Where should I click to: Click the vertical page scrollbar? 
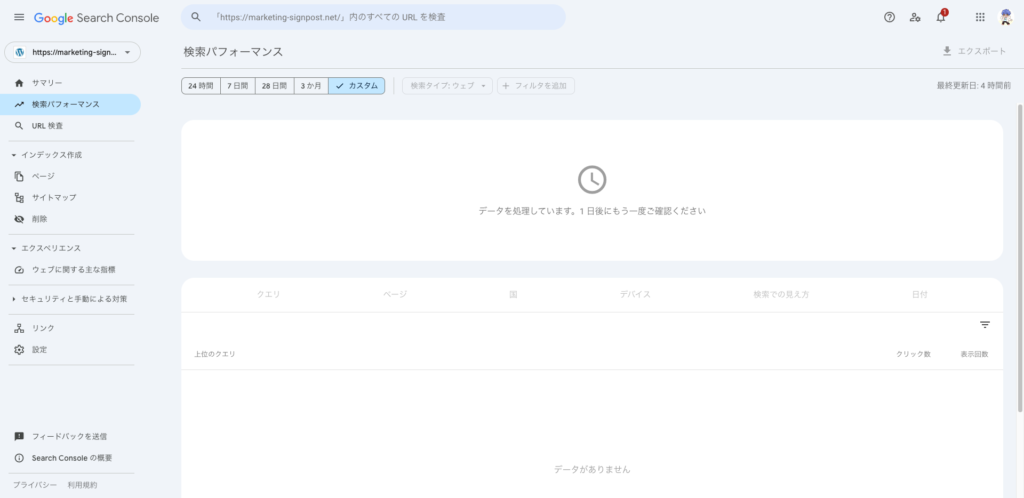tap(1019, 250)
